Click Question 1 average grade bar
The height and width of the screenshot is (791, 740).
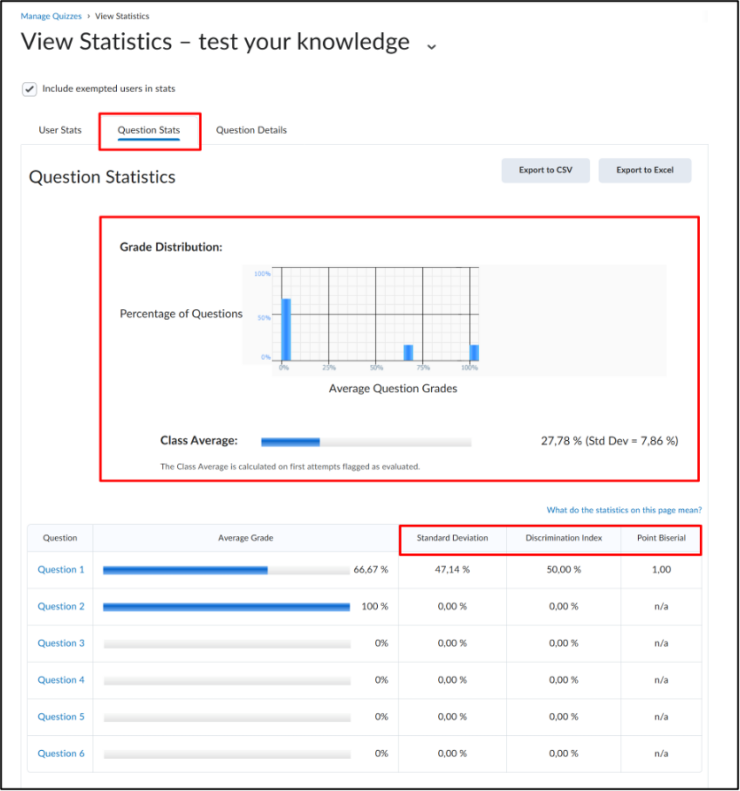tap(226, 570)
